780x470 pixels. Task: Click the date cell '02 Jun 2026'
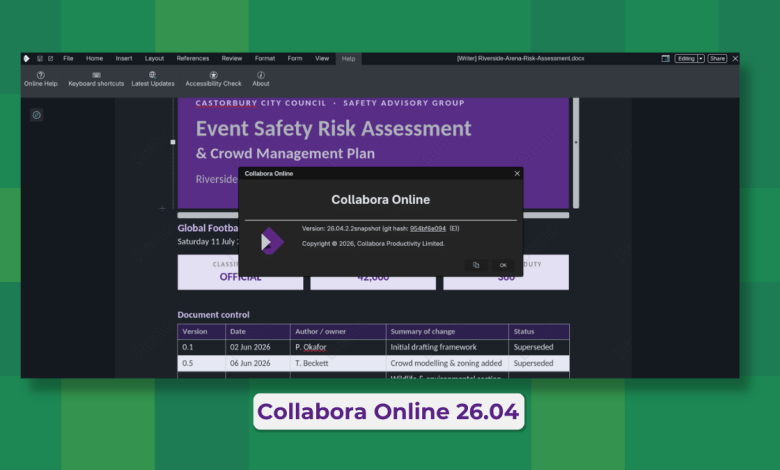258,347
